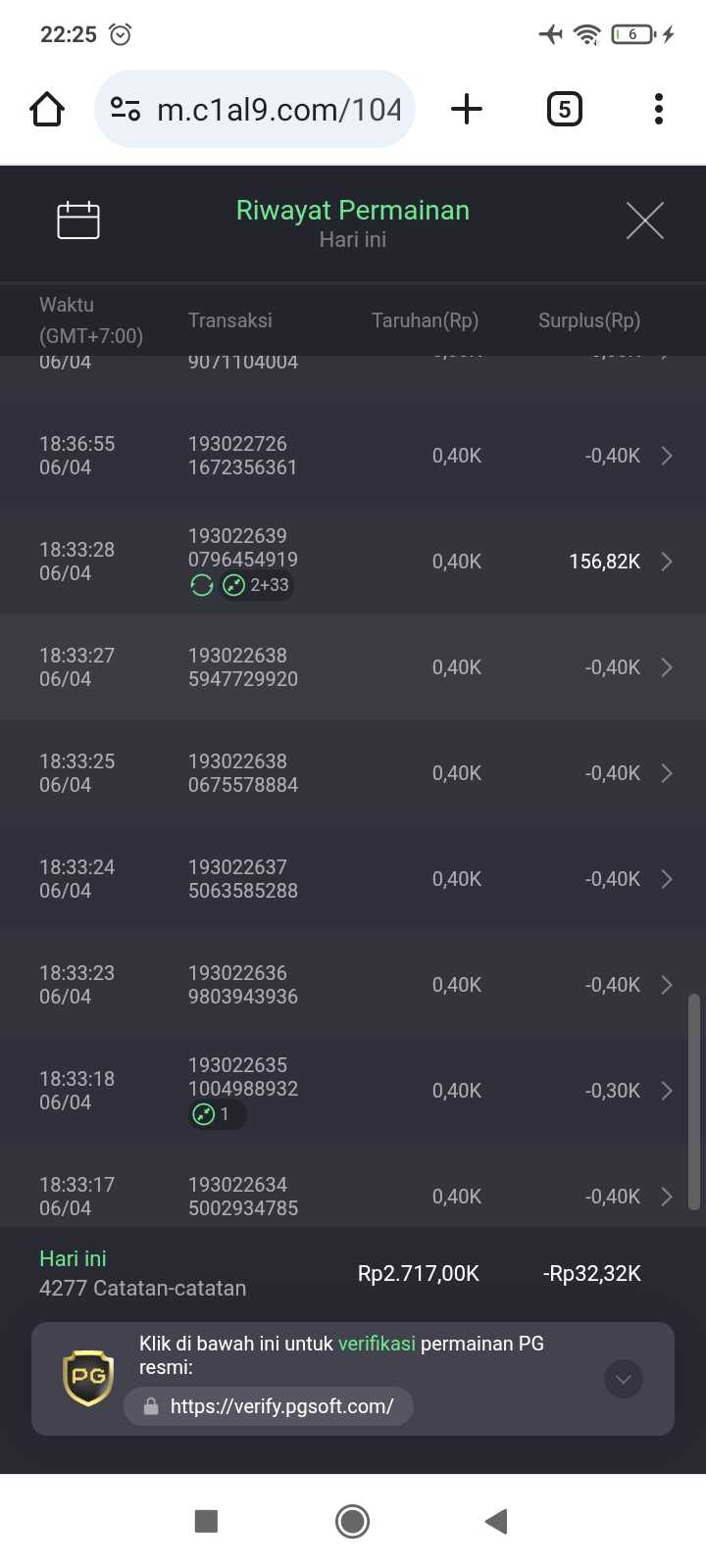Expand the 18:36:55 transaction row chevron
This screenshot has width=706, height=1568.
667,456
